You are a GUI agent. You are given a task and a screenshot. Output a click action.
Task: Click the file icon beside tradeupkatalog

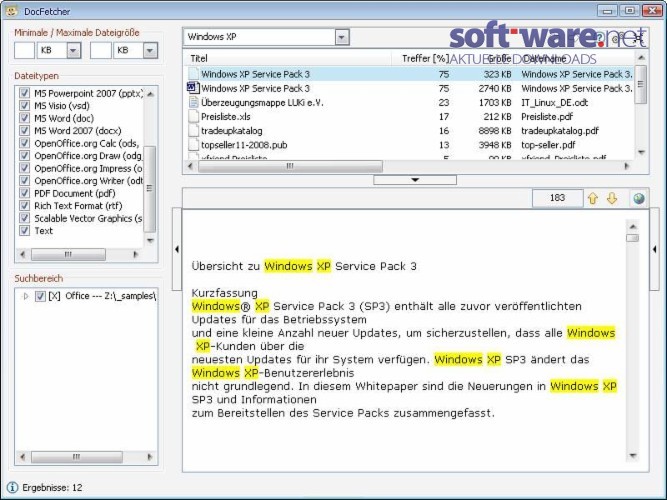(x=193, y=130)
